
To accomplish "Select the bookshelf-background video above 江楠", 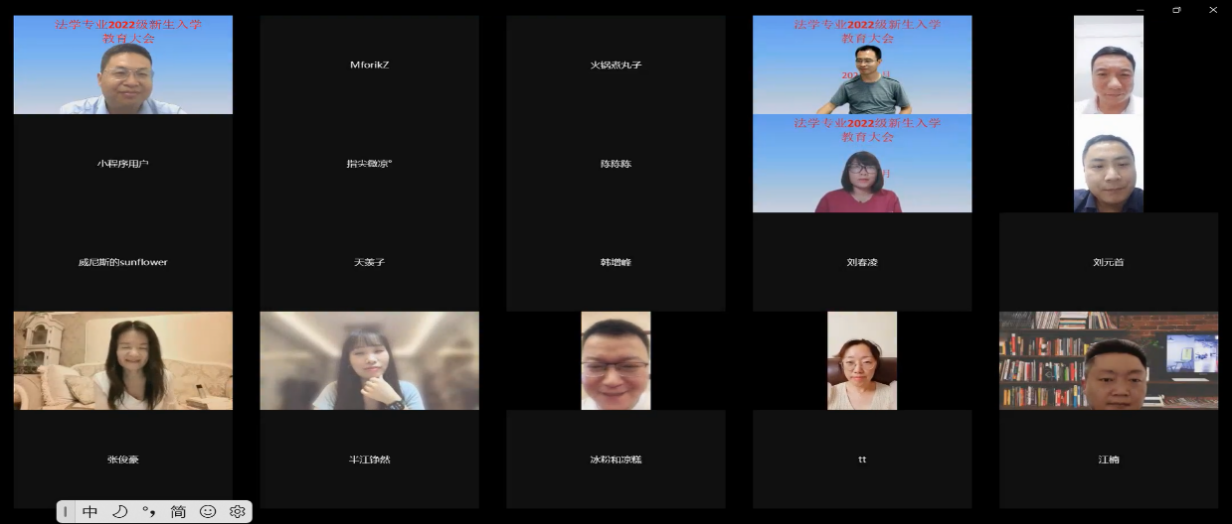I will (x=1108, y=360).
